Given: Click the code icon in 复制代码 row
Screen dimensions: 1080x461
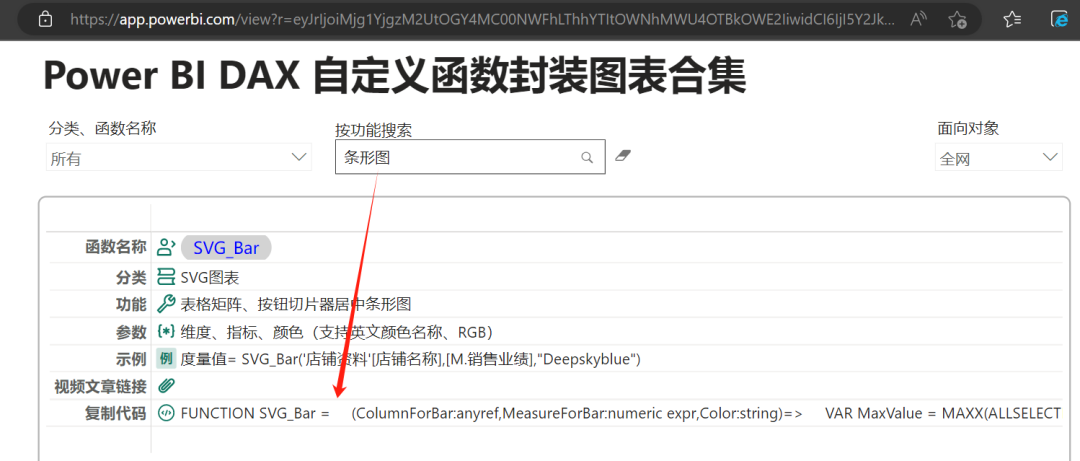Looking at the screenshot, I should tap(166, 413).
